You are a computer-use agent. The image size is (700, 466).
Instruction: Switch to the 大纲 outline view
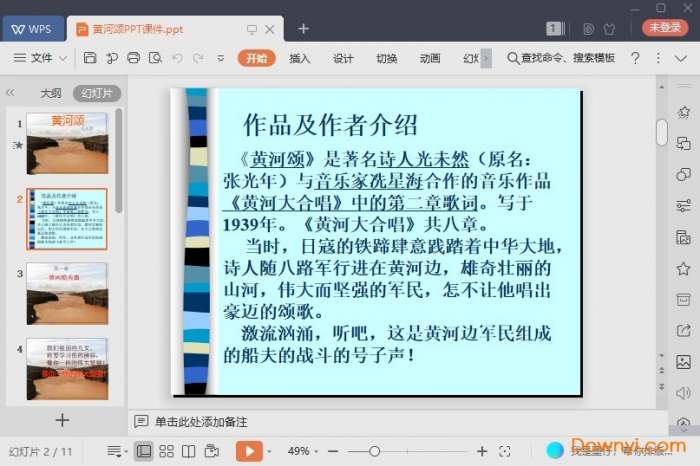(51, 93)
